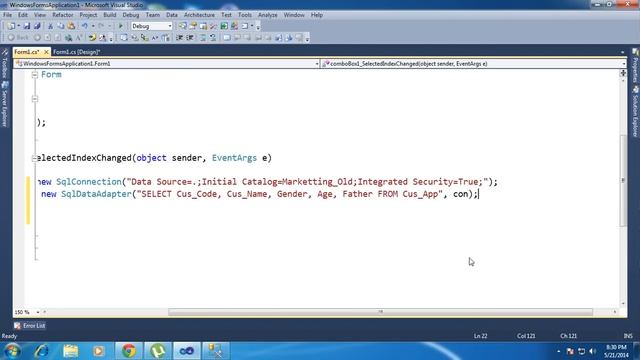The image size is (640, 360).
Task: Click the editor split handle at top right
Action: click(x=623, y=73)
